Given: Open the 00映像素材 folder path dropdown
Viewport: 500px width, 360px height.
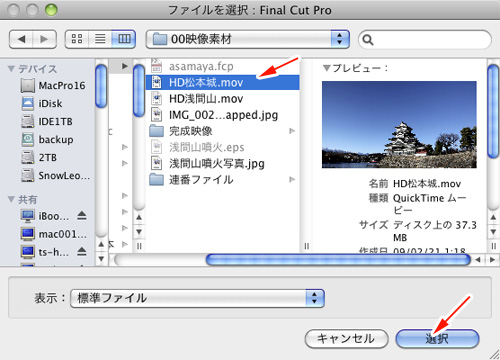Looking at the screenshot, I should coord(247,39).
